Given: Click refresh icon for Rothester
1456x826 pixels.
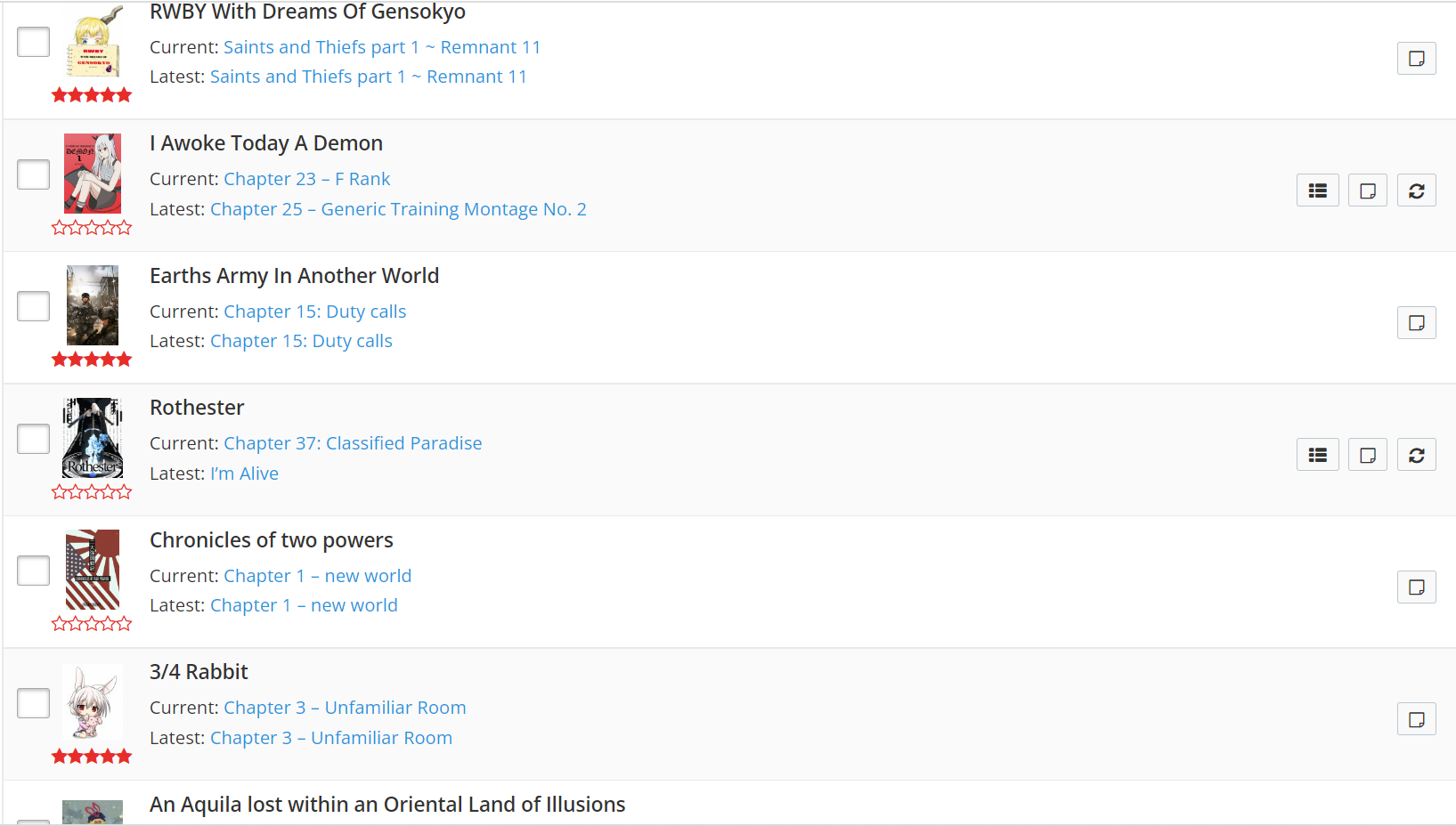Looking at the screenshot, I should tap(1416, 455).
